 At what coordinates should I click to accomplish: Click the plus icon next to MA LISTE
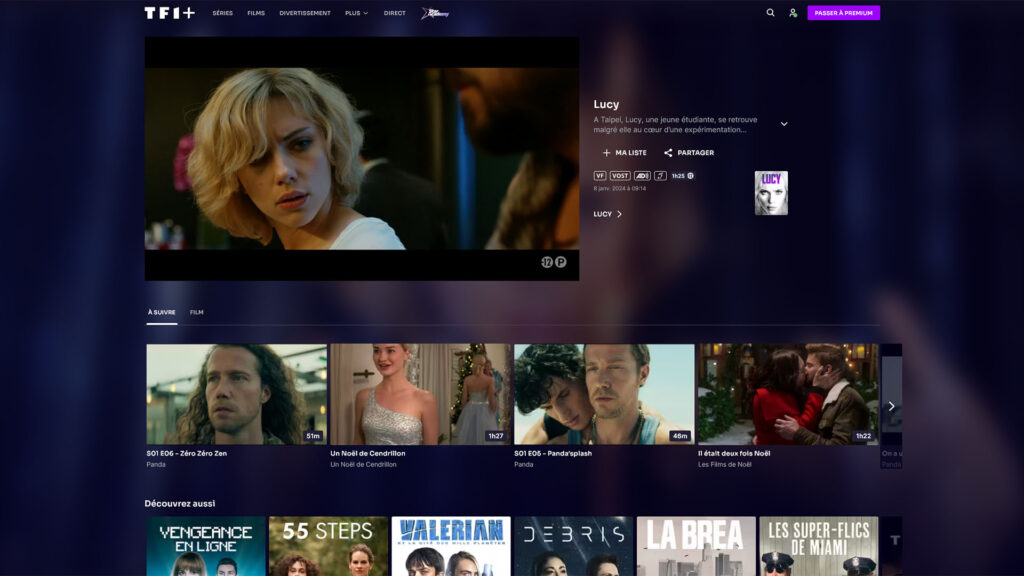coord(607,152)
